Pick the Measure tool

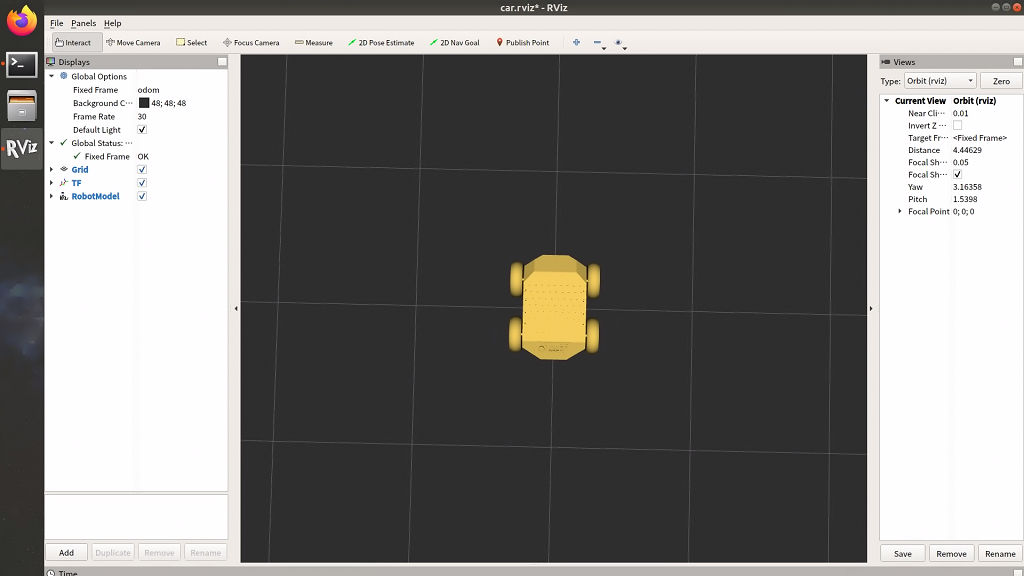coord(313,43)
